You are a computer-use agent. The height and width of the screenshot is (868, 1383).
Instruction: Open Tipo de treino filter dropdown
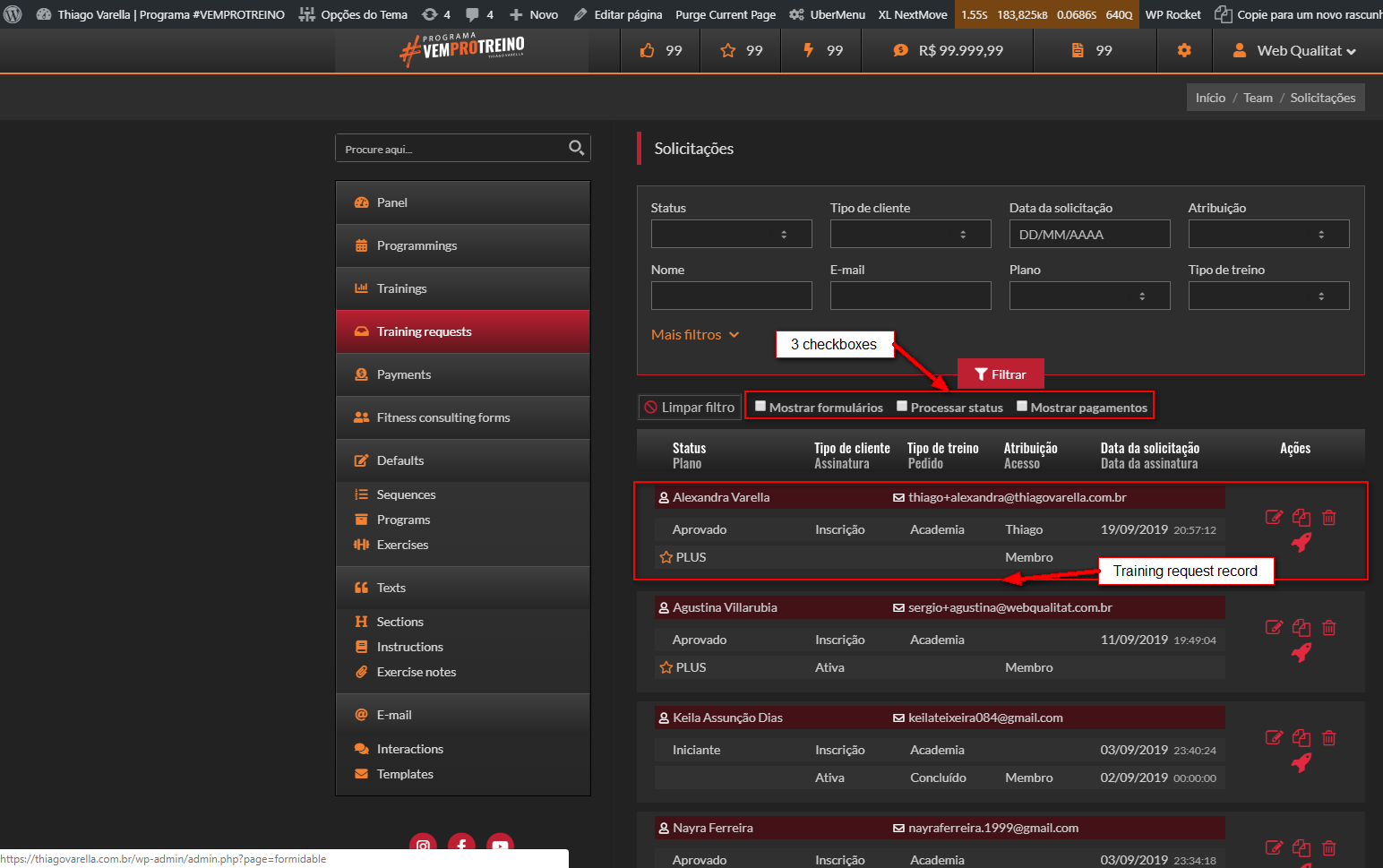pyautogui.click(x=1268, y=296)
